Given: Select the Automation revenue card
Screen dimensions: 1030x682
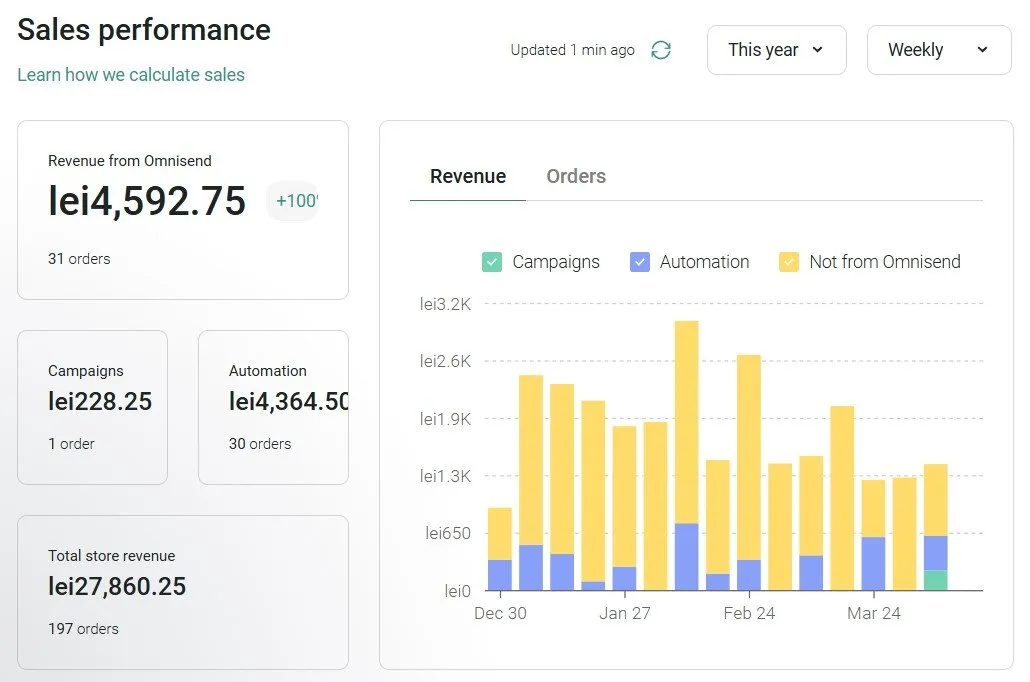Looking at the screenshot, I should [x=273, y=407].
